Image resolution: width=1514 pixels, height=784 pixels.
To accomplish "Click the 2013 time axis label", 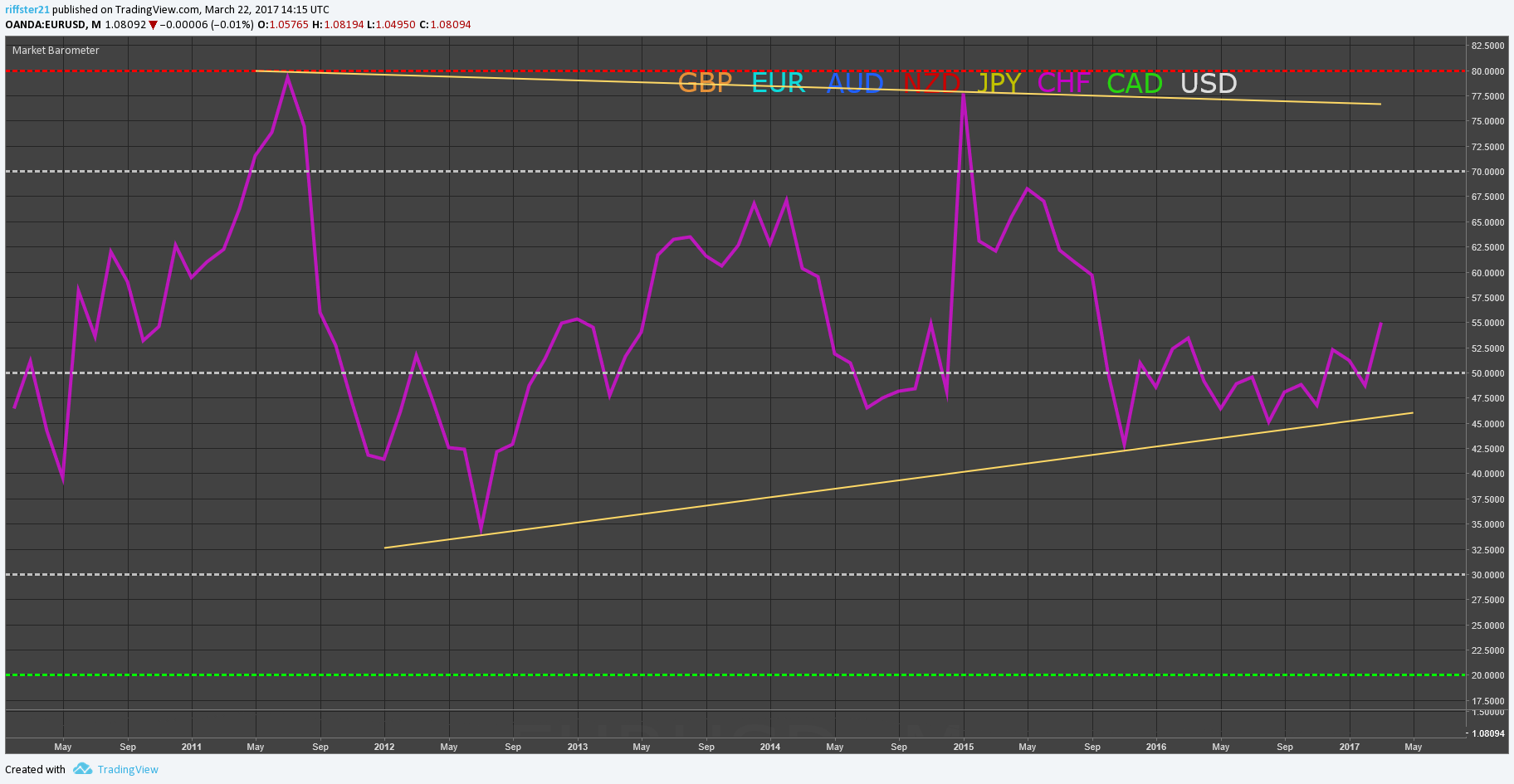I will (x=578, y=747).
